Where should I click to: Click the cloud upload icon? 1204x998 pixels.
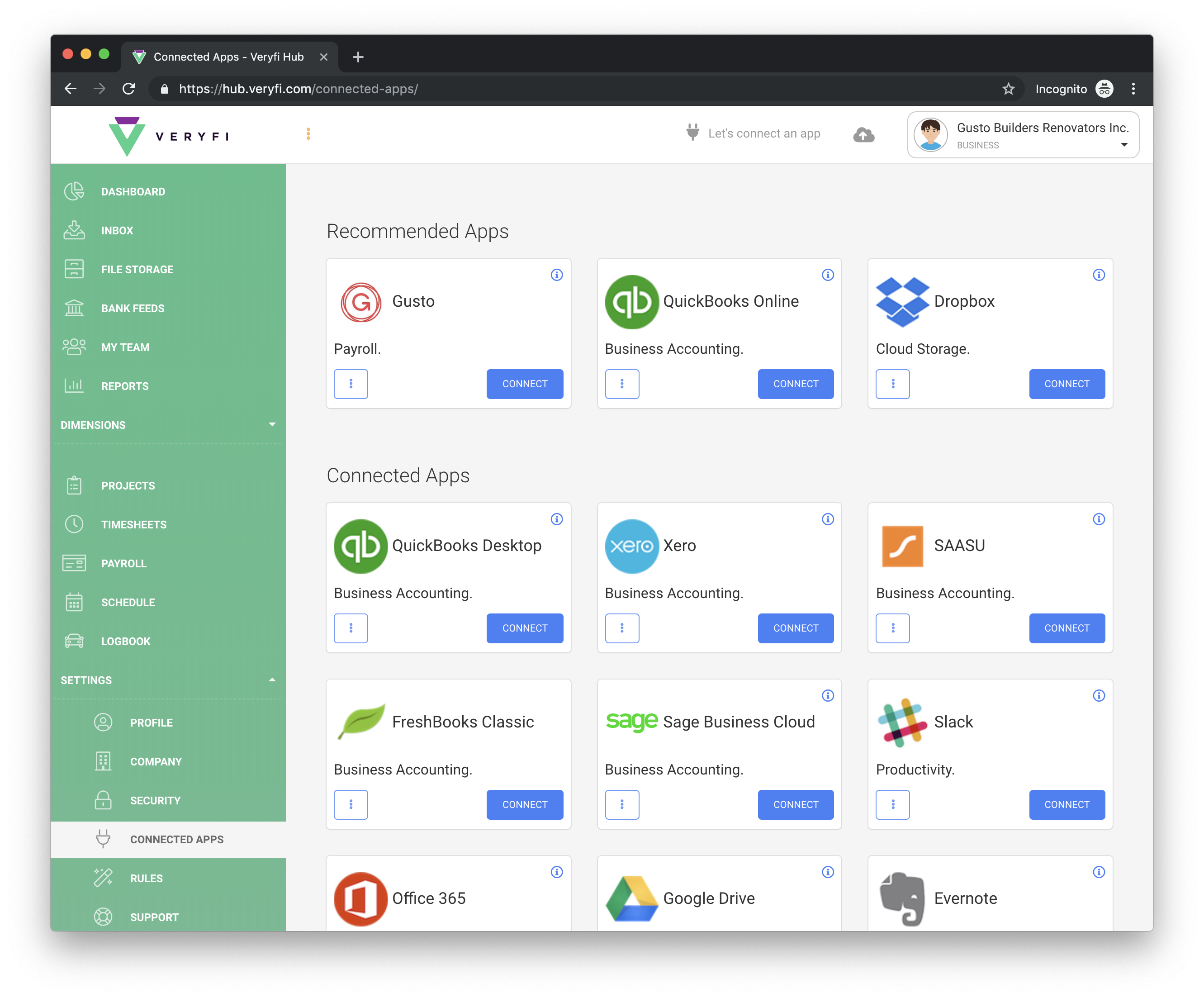point(863,135)
